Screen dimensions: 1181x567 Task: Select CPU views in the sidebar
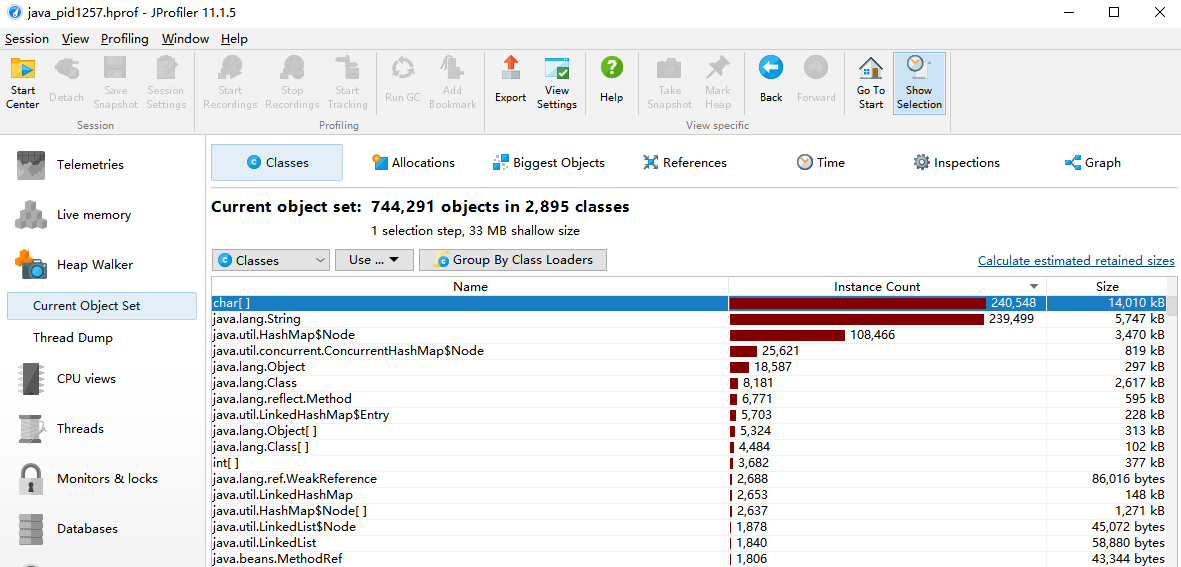tap(86, 379)
